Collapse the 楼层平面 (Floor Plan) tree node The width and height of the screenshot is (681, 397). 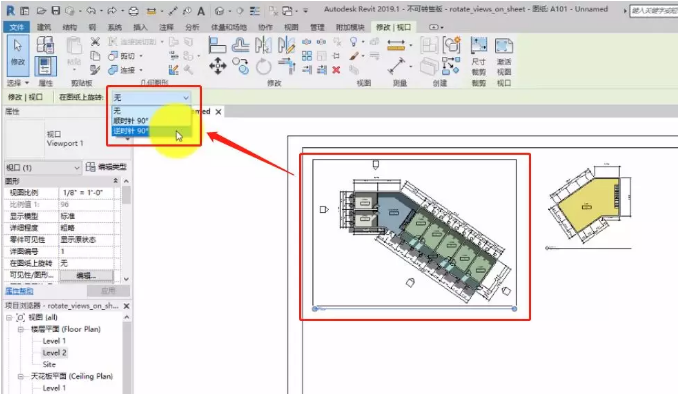tap(20, 329)
